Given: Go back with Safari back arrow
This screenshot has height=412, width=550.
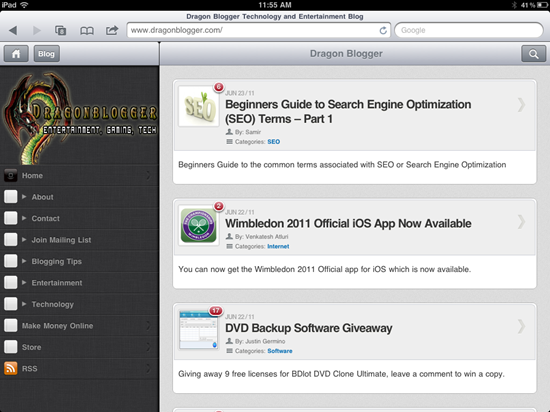Looking at the screenshot, I should [13, 31].
